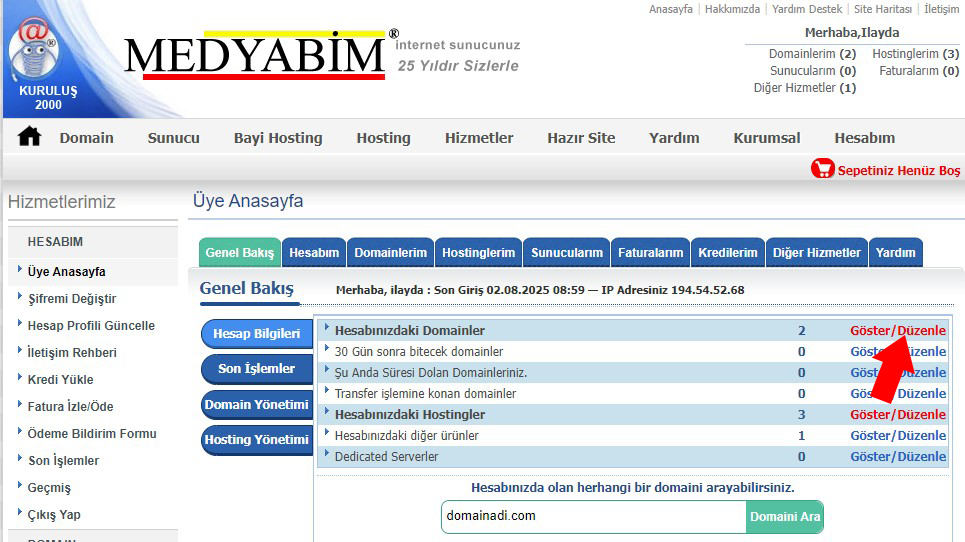Switch to the Yardım tab
Screen dimensions: 965x542
[x=895, y=252]
